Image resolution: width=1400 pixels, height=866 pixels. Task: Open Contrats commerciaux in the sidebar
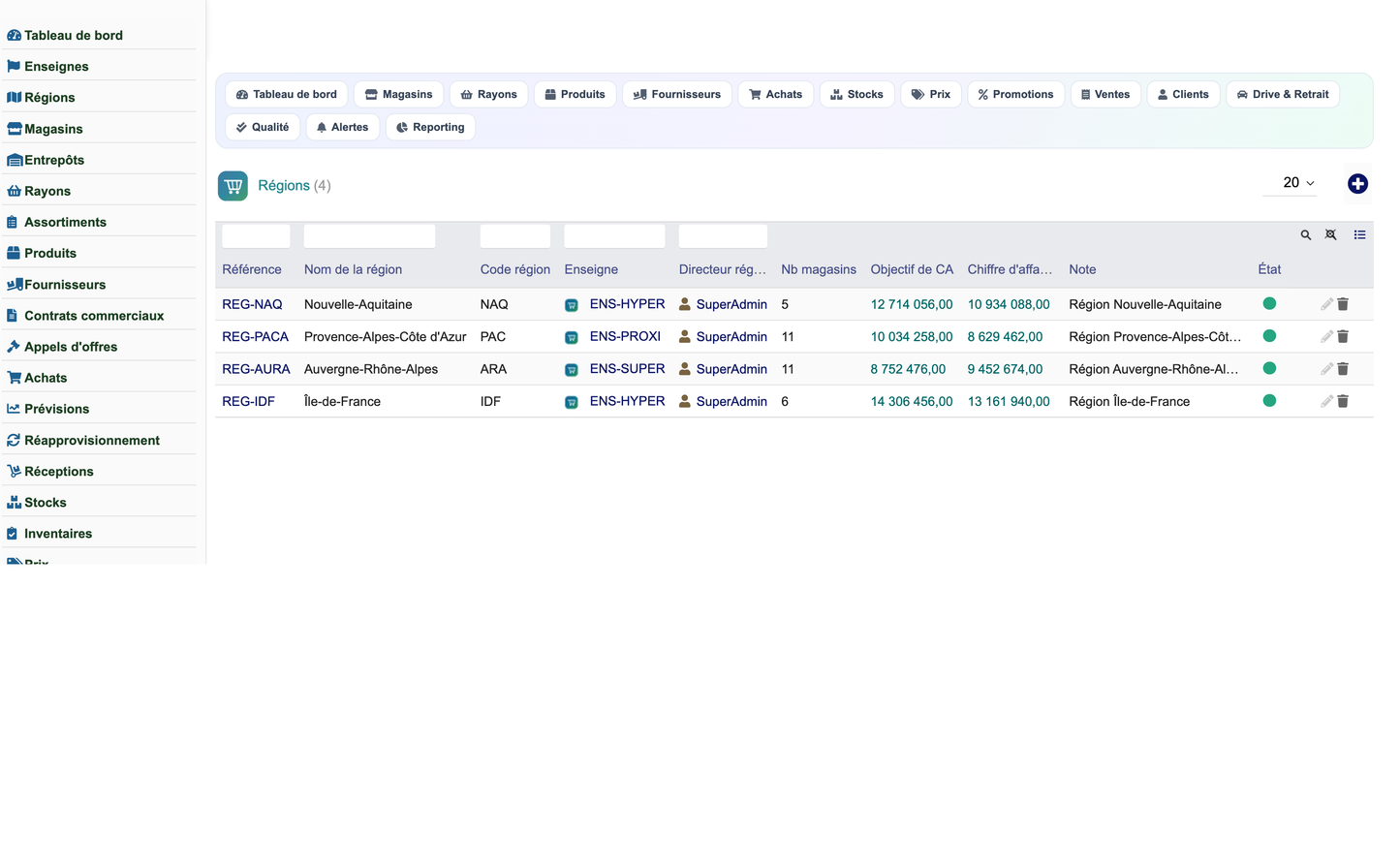click(94, 316)
